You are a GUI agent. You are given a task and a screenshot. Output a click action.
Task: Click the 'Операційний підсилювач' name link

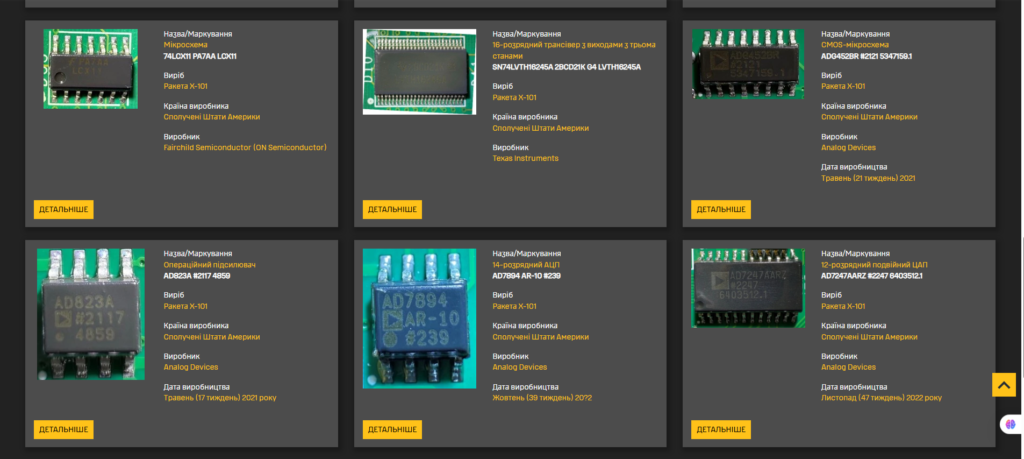209,265
